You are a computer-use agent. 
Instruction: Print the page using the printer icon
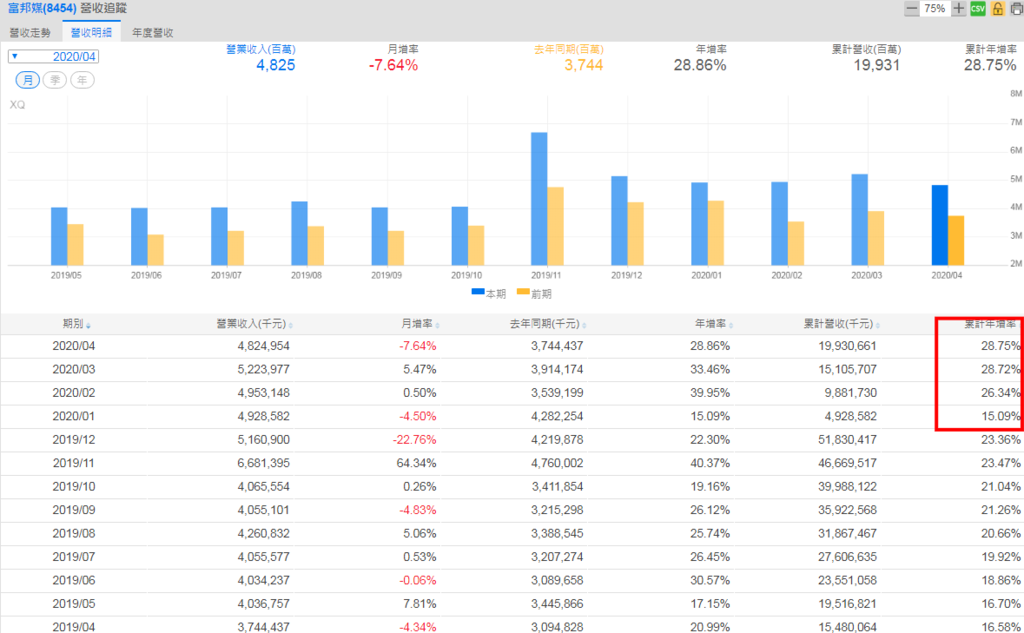(1017, 9)
